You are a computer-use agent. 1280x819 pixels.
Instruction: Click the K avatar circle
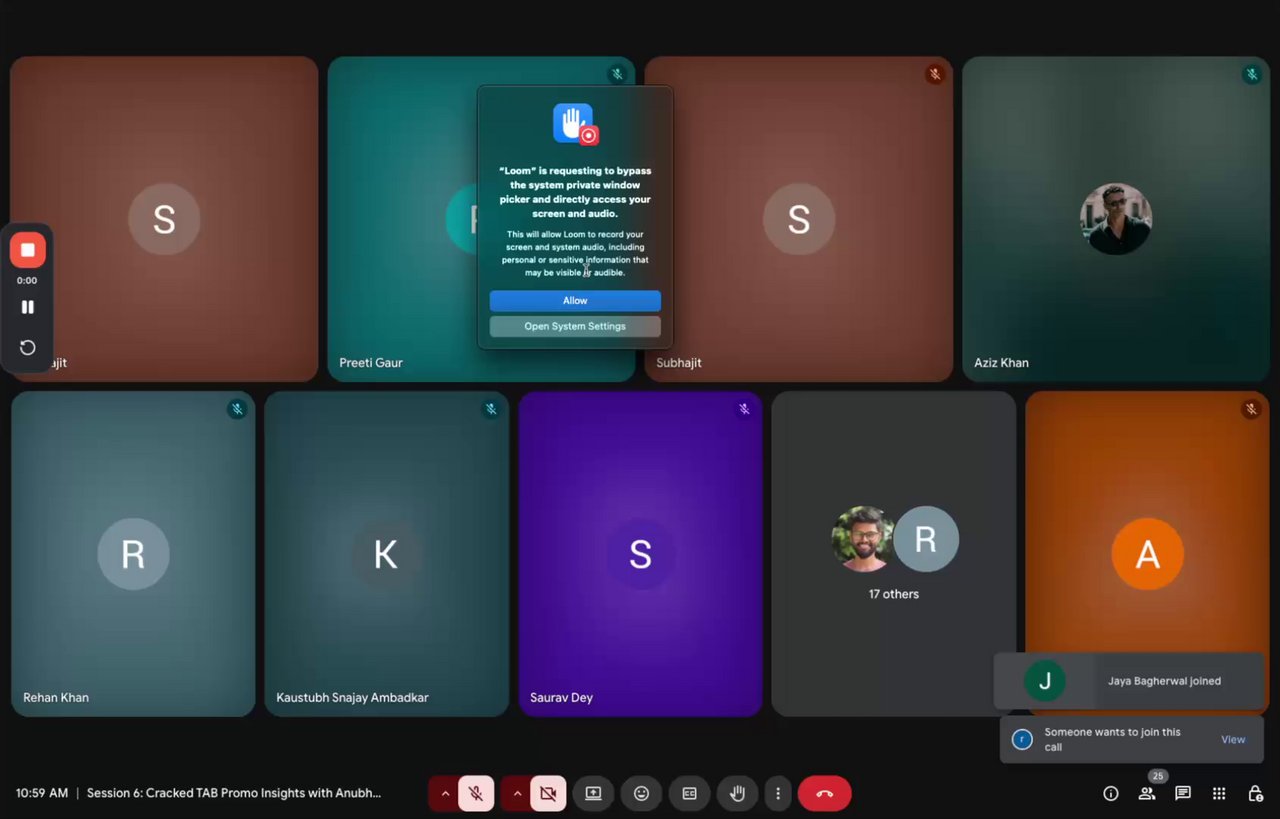click(x=386, y=553)
